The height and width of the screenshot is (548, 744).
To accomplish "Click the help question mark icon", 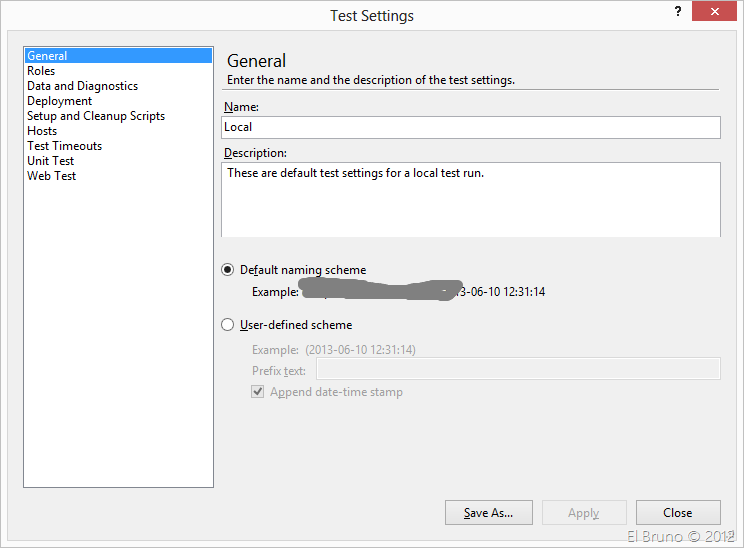I will tap(678, 11).
